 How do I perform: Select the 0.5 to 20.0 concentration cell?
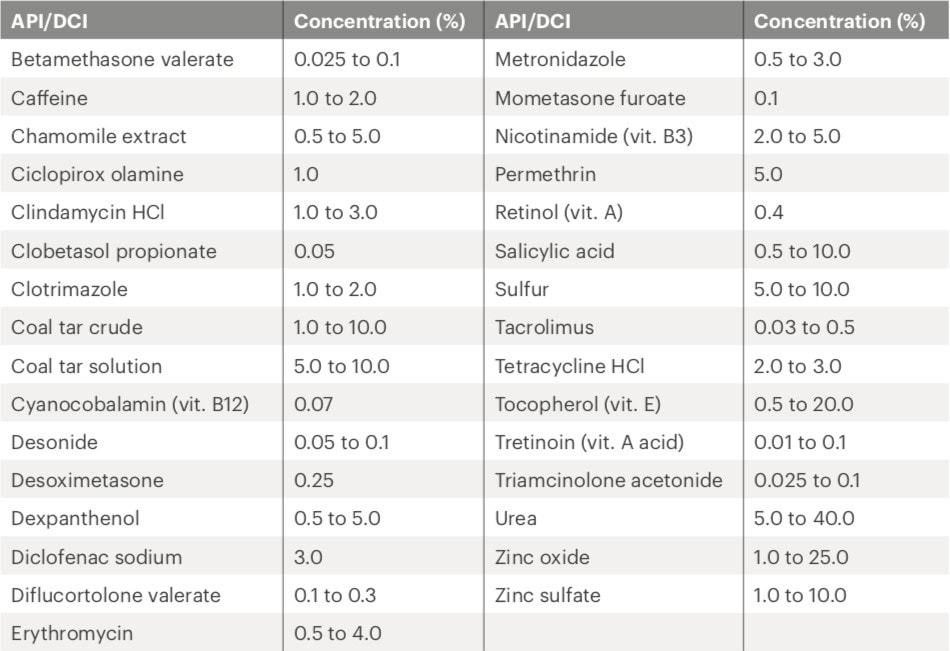[804, 404]
